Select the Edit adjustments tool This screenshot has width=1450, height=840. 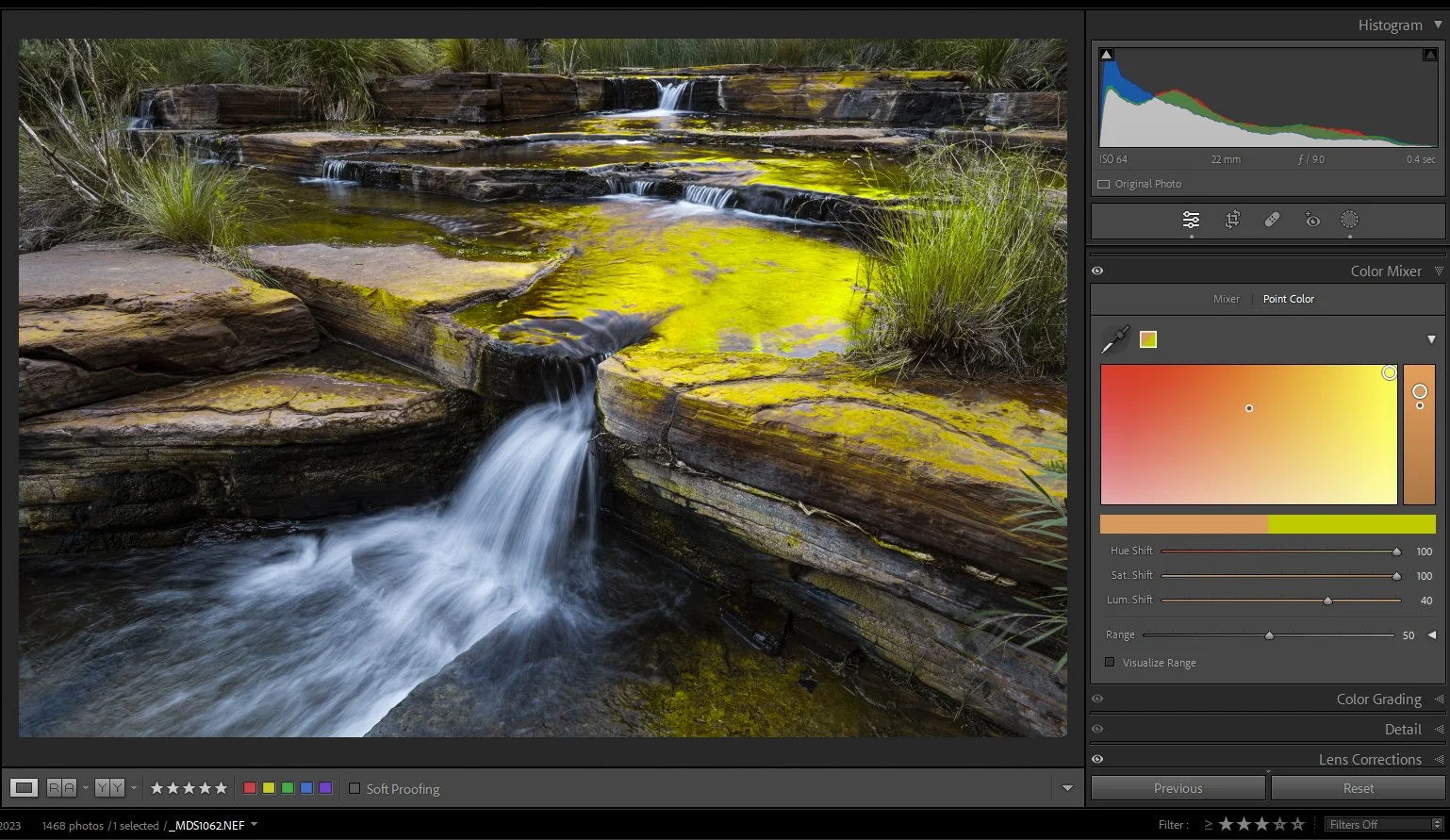(x=1191, y=220)
